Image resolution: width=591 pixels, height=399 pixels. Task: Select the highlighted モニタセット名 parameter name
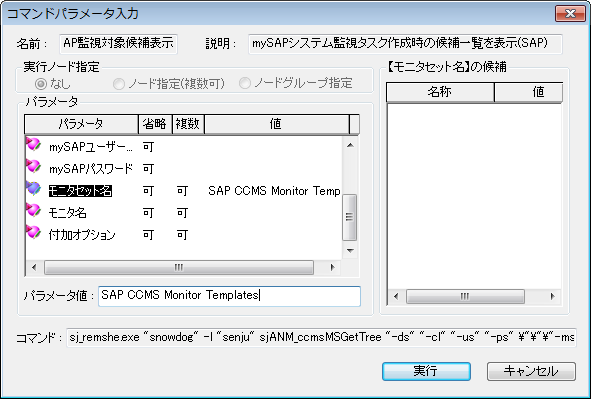(80, 191)
